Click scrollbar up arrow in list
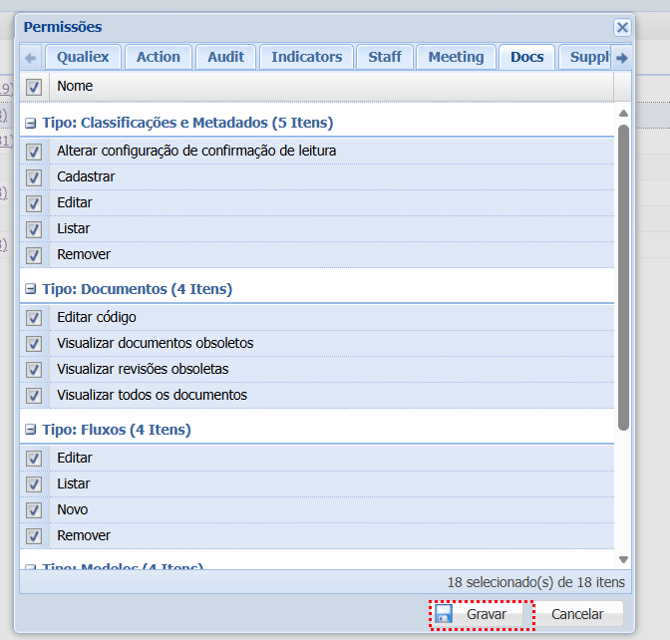 point(623,113)
